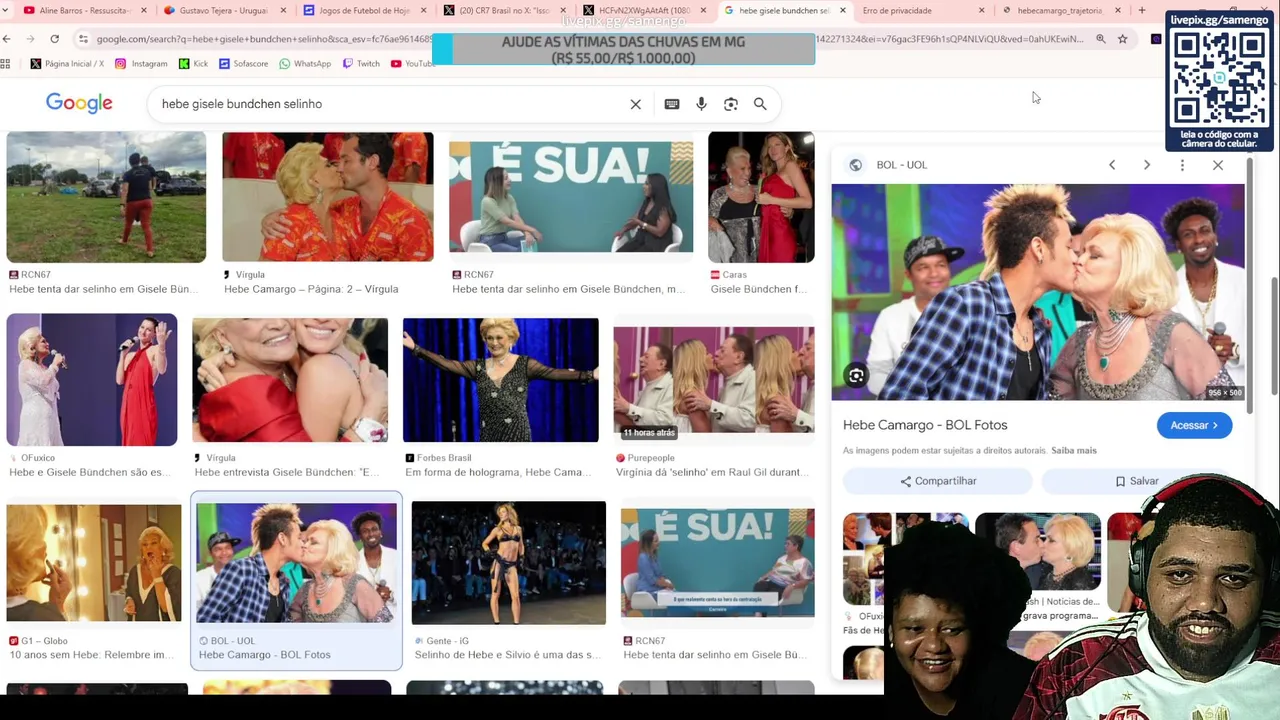
Task: Click the large Hebe Camargo preview image
Action: (x=1038, y=292)
